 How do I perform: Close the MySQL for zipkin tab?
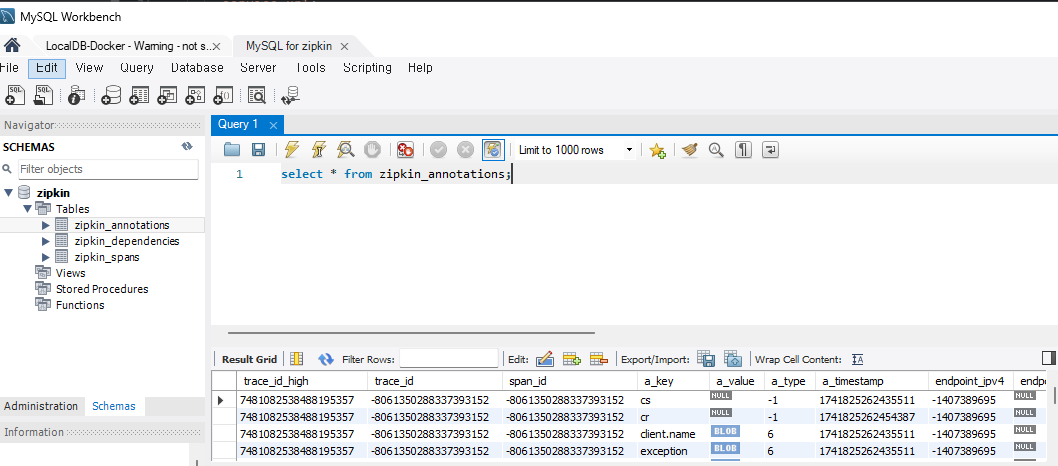click(344, 47)
